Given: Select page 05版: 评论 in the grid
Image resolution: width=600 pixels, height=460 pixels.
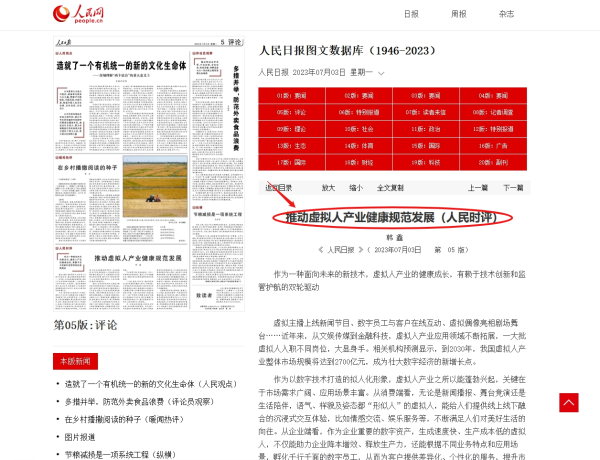Looking at the screenshot, I should click(292, 113).
